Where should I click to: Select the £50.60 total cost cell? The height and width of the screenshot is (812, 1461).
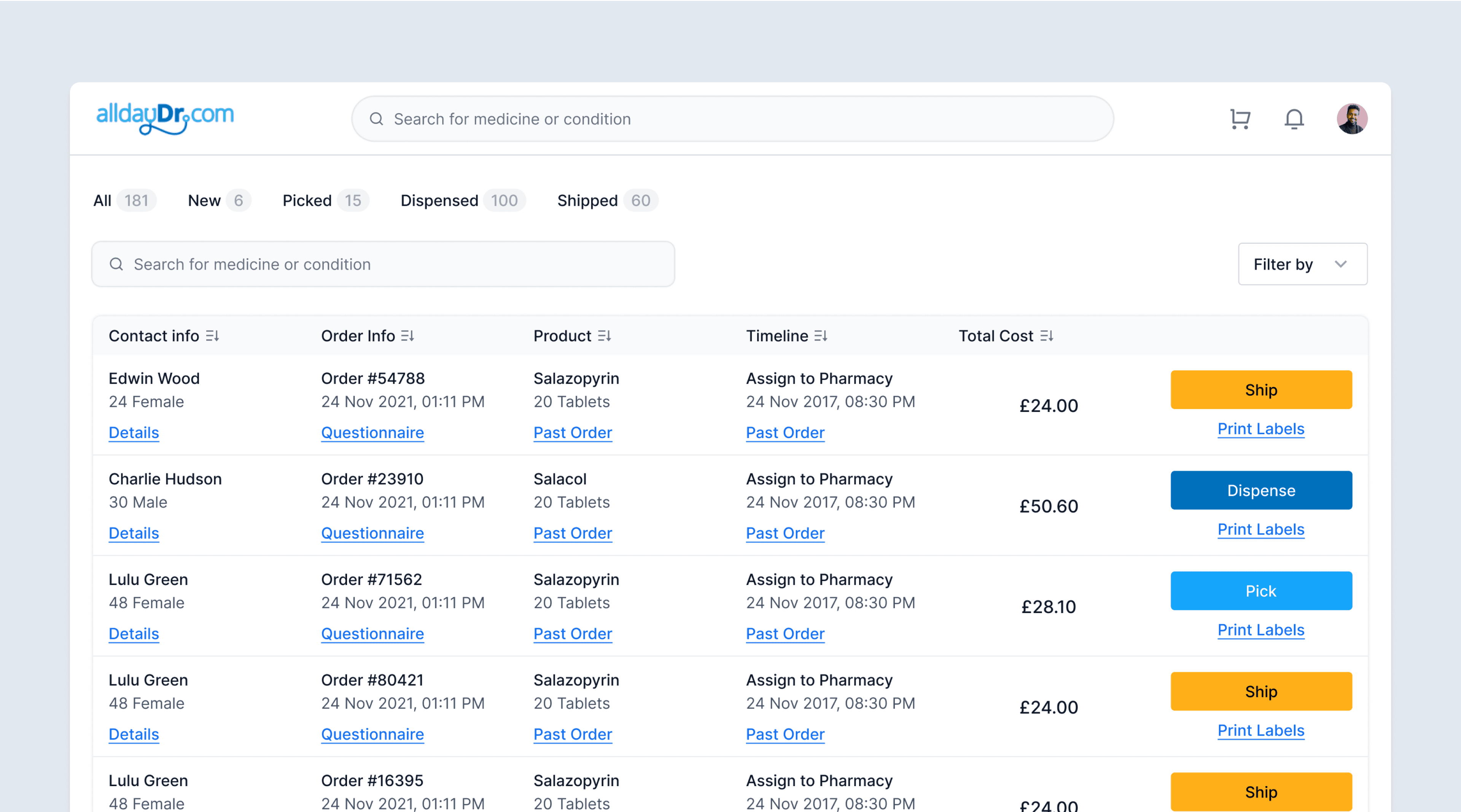(x=1049, y=506)
